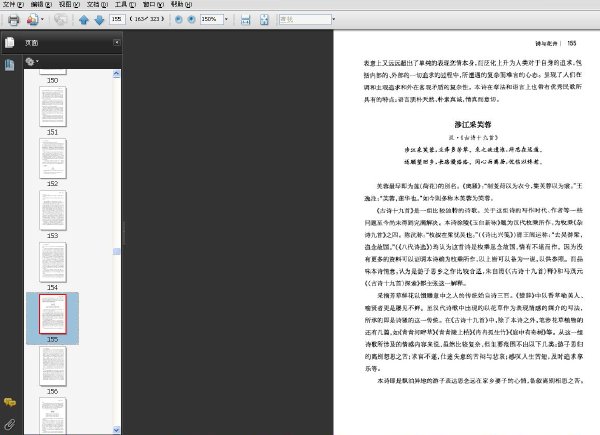Open the 窗口 (Window) menu

coord(153,4)
